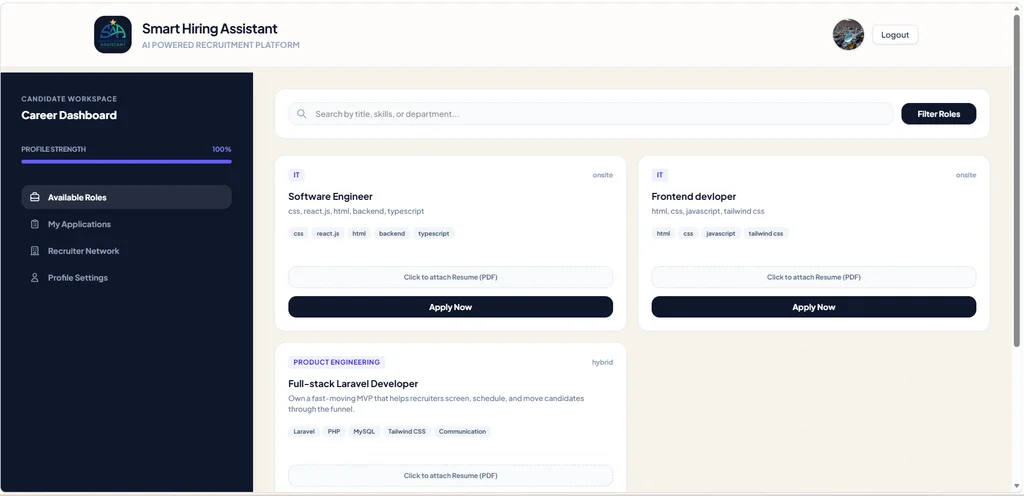The width and height of the screenshot is (1024, 496).
Task: Click the MySQL skill tag
Action: click(x=364, y=431)
